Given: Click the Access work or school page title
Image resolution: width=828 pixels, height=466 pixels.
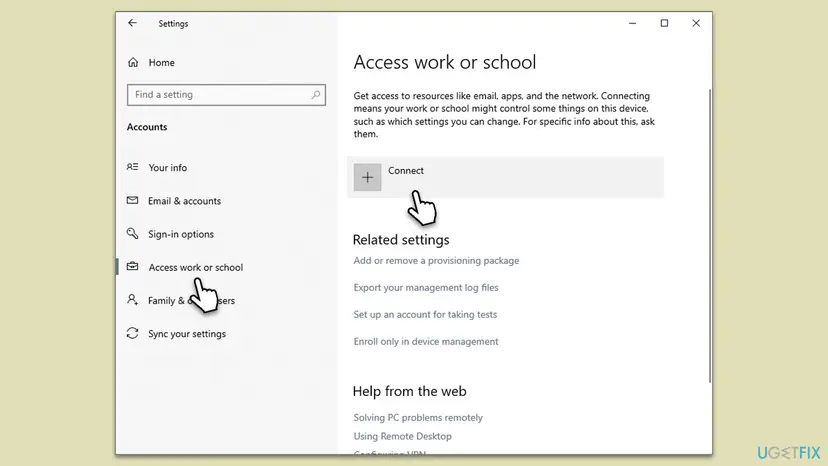Looking at the screenshot, I should point(445,62).
